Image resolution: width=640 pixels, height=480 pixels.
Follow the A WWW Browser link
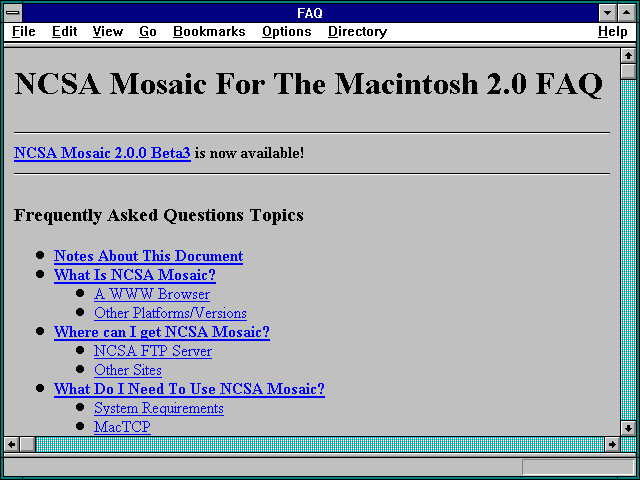point(152,294)
